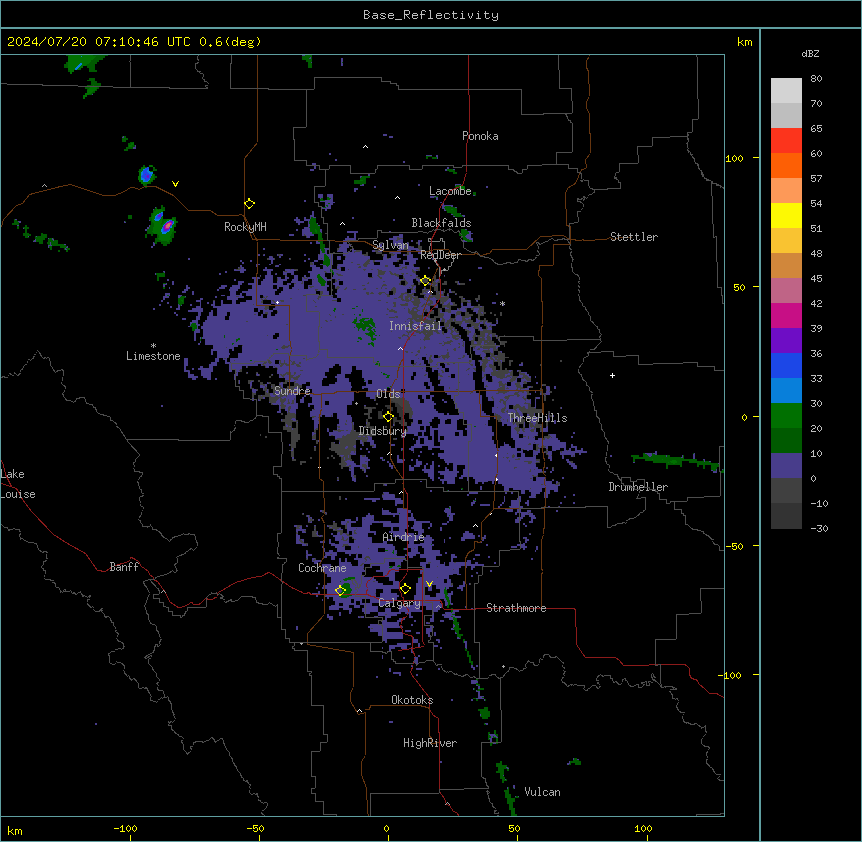Viewport: 862px width, 842px height.
Task: Click the Airdrie label
Action: (x=404, y=537)
